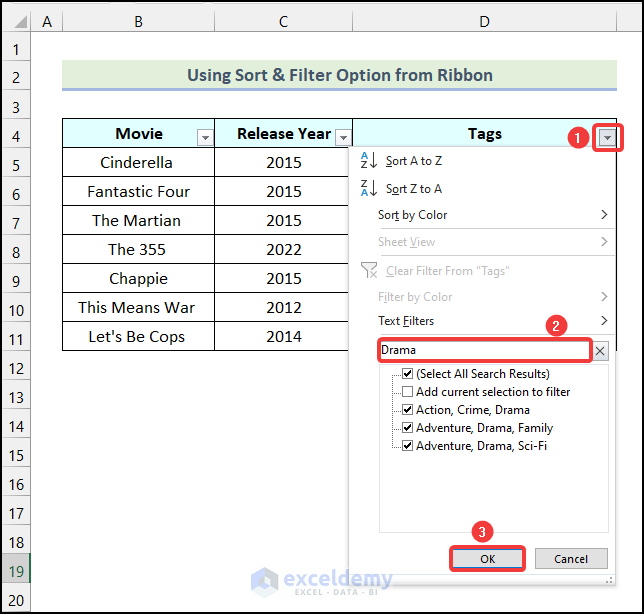Image resolution: width=644 pixels, height=614 pixels.
Task: Select the 2022 release year cell
Action: click(282, 249)
